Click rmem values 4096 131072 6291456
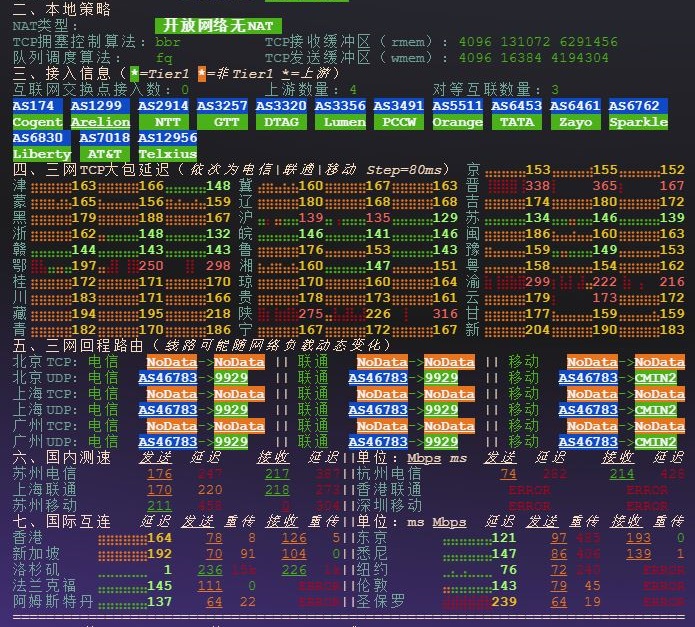This screenshot has width=695, height=627. pyautogui.click(x=538, y=42)
